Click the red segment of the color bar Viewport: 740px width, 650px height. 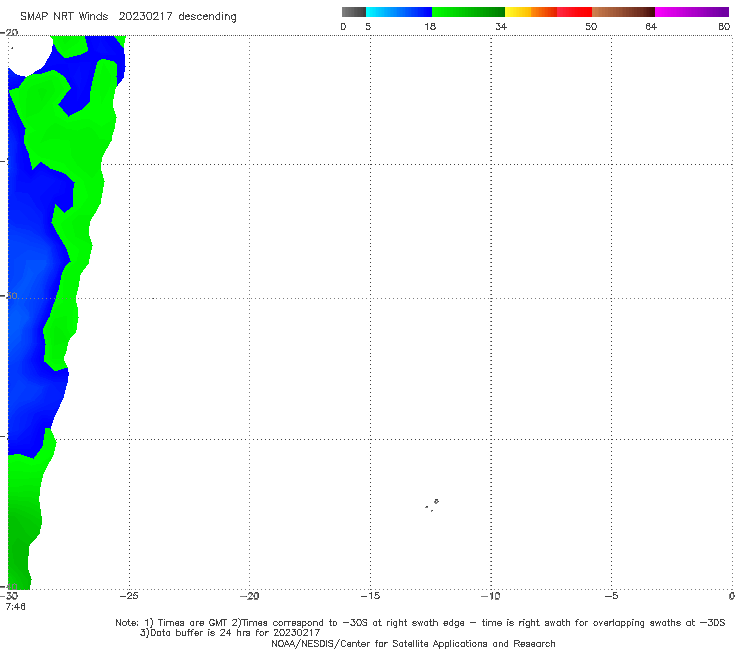[574, 12]
